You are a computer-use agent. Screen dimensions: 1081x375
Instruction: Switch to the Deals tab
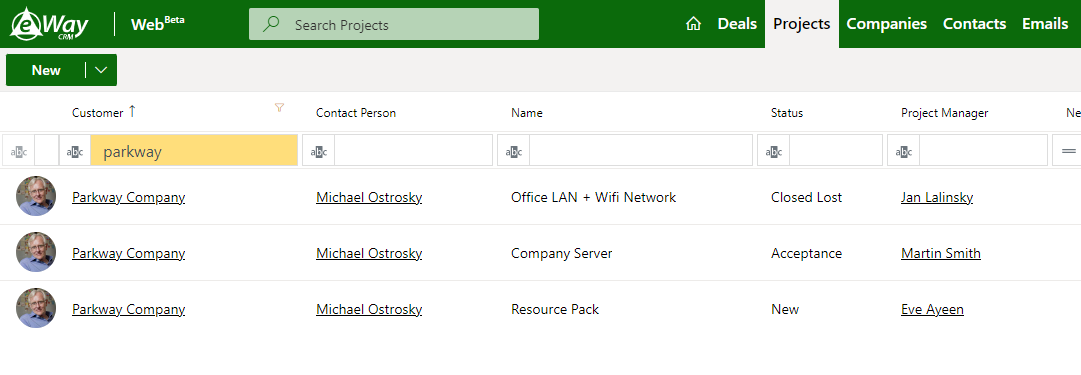coord(737,24)
